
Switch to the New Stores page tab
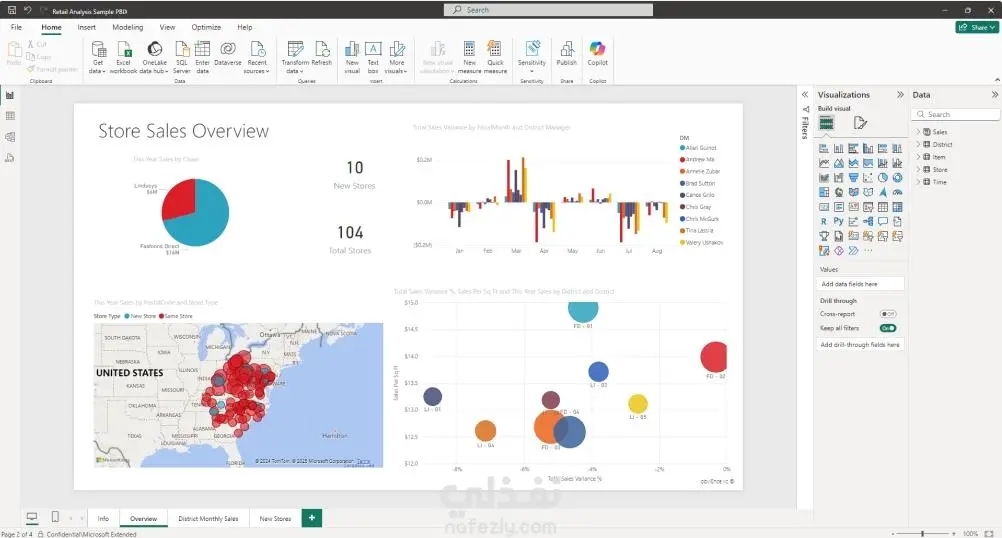point(275,518)
